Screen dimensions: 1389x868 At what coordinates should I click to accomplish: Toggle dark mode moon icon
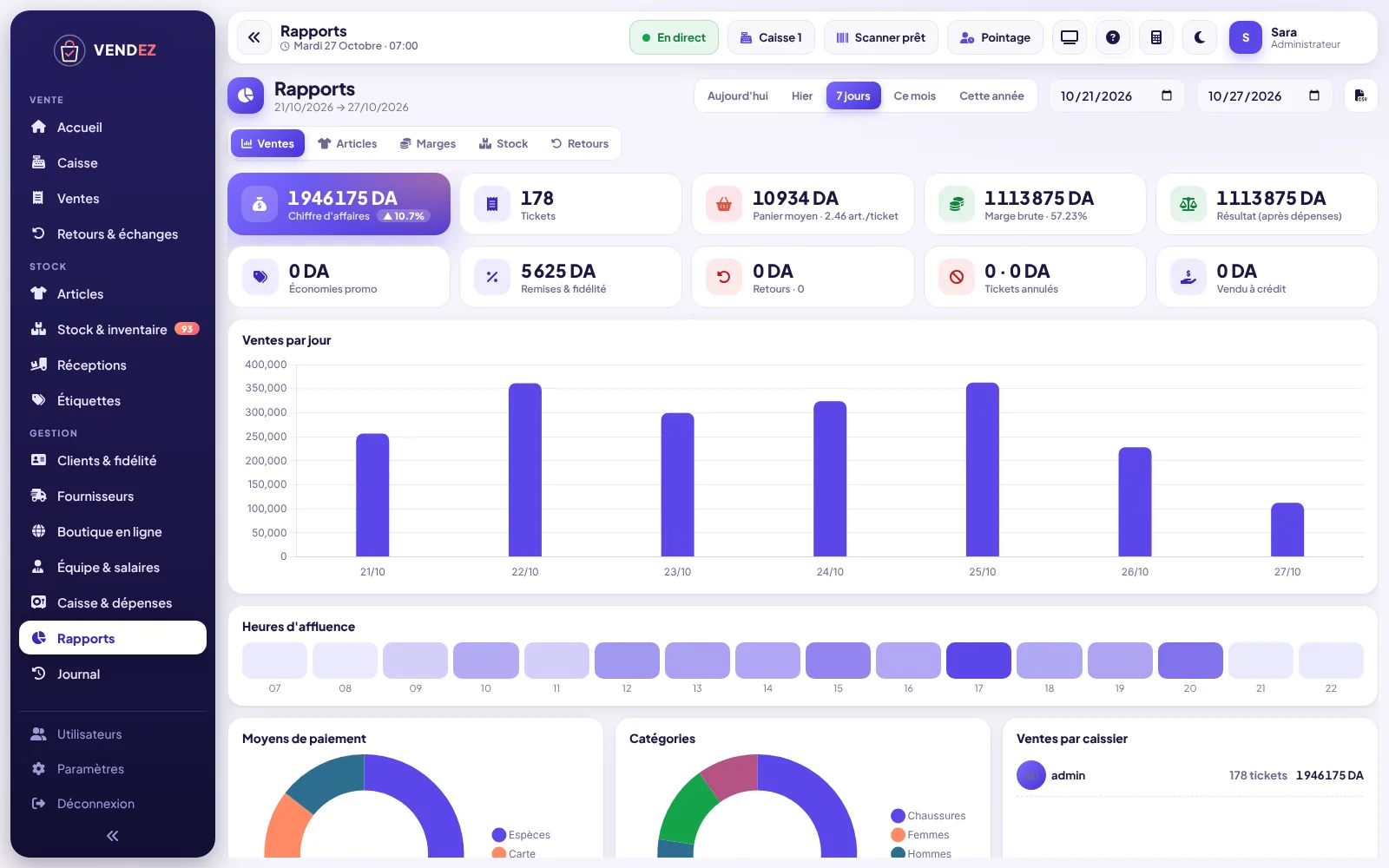pos(1200,37)
